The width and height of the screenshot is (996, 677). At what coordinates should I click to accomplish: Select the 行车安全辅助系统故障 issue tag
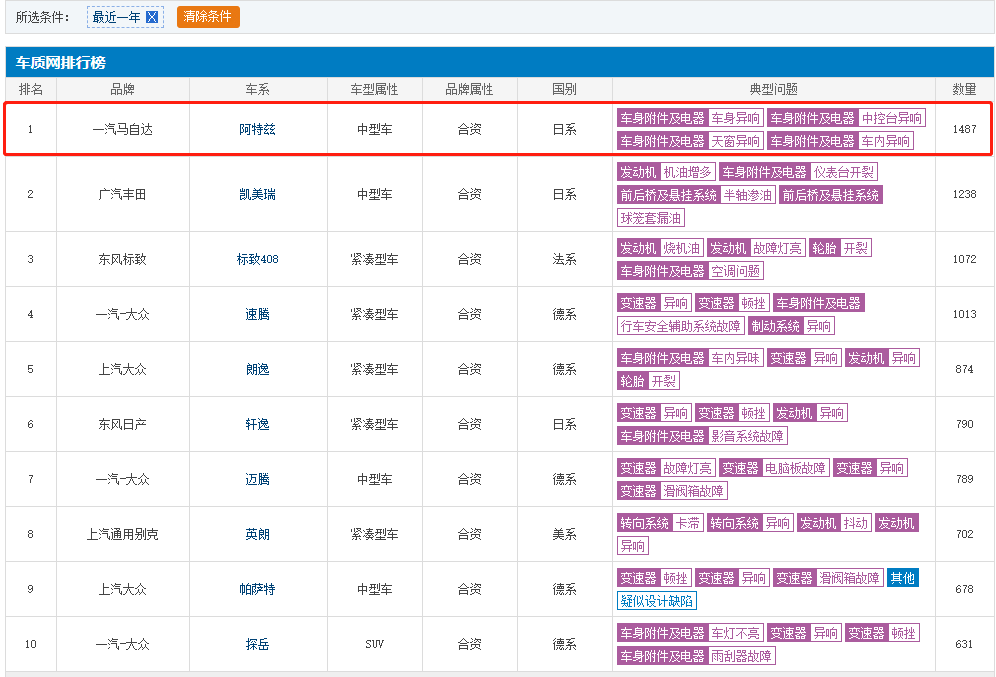681,326
